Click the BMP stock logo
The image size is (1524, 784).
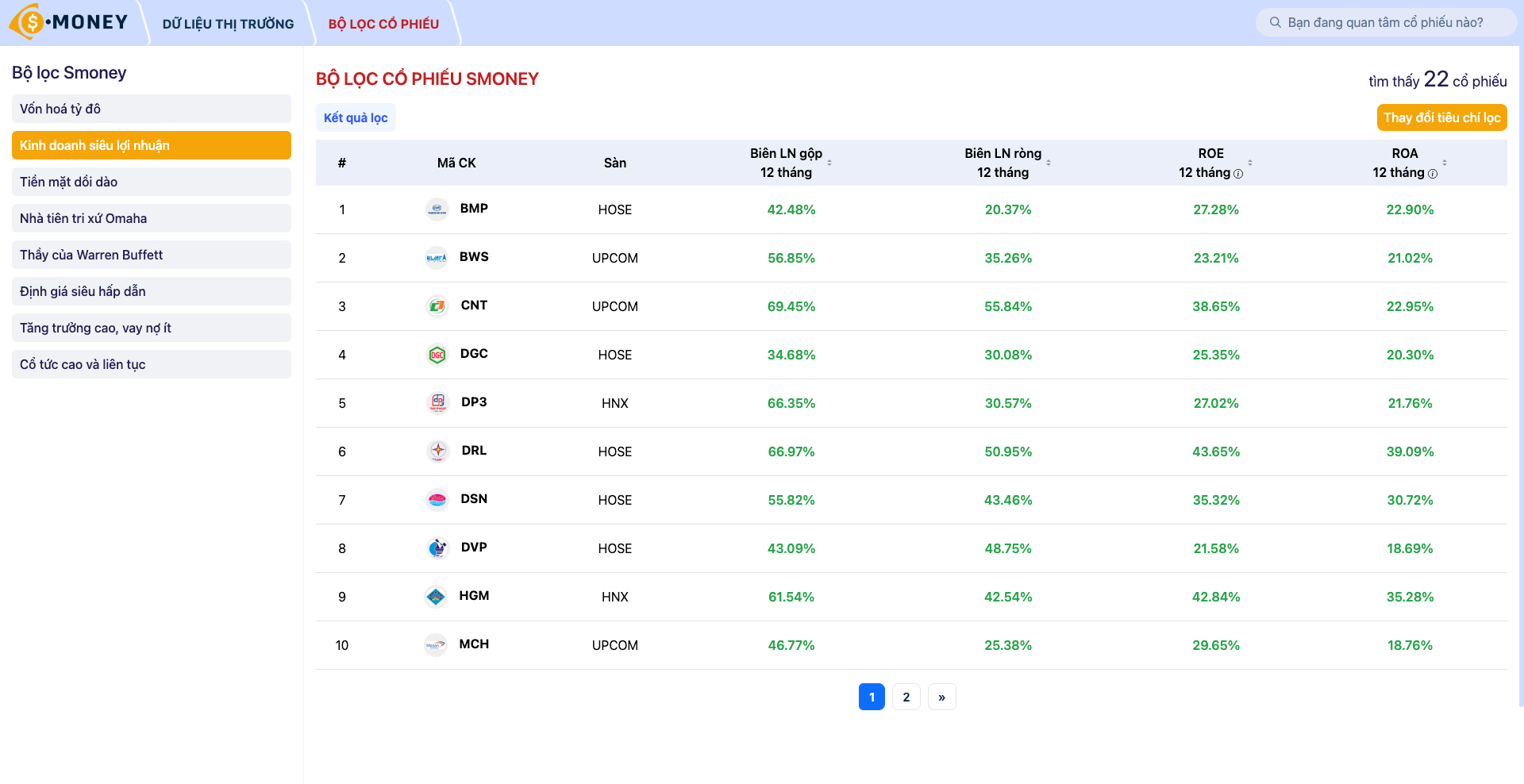click(437, 209)
